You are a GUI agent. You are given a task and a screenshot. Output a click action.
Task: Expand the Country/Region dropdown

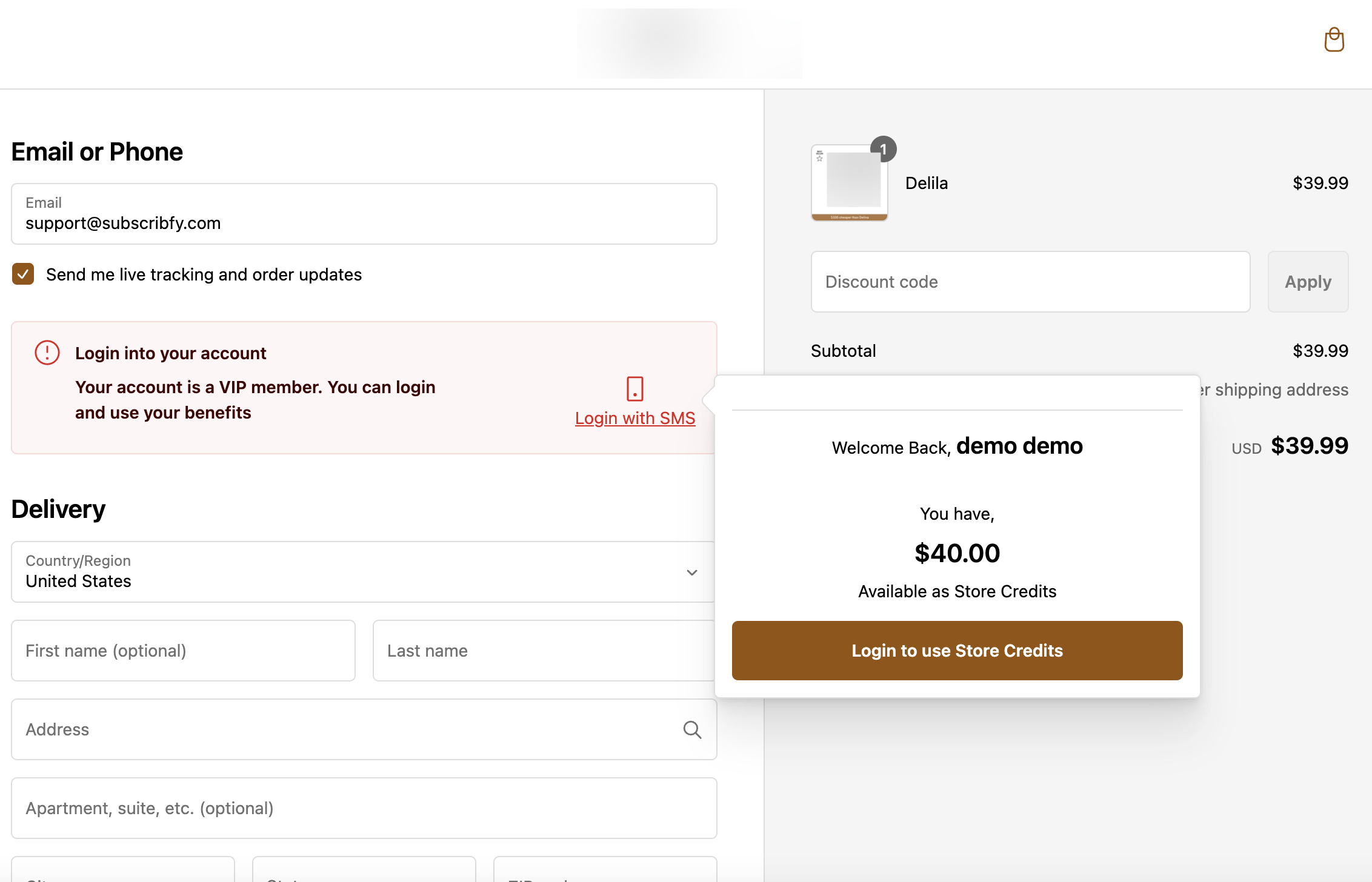[691, 572]
